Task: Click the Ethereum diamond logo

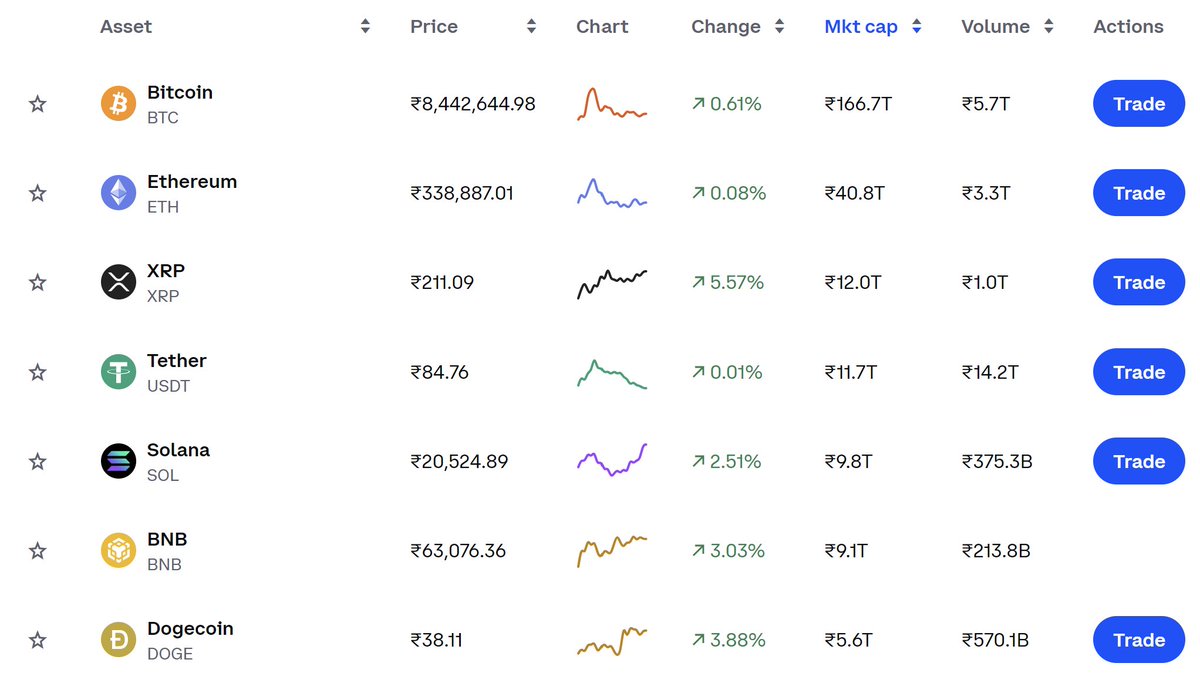Action: pyautogui.click(x=118, y=193)
